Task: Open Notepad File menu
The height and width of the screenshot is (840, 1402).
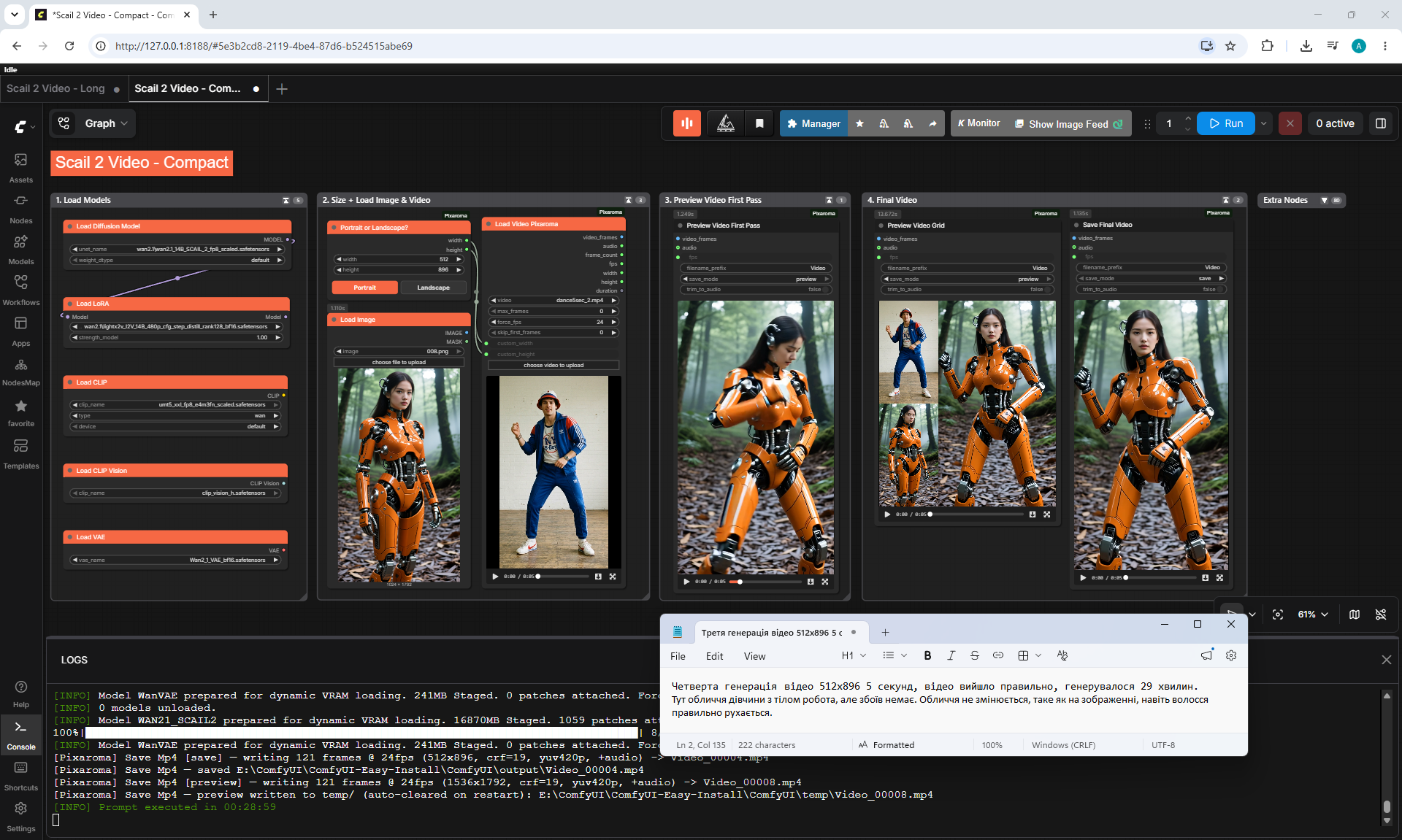Action: [678, 656]
